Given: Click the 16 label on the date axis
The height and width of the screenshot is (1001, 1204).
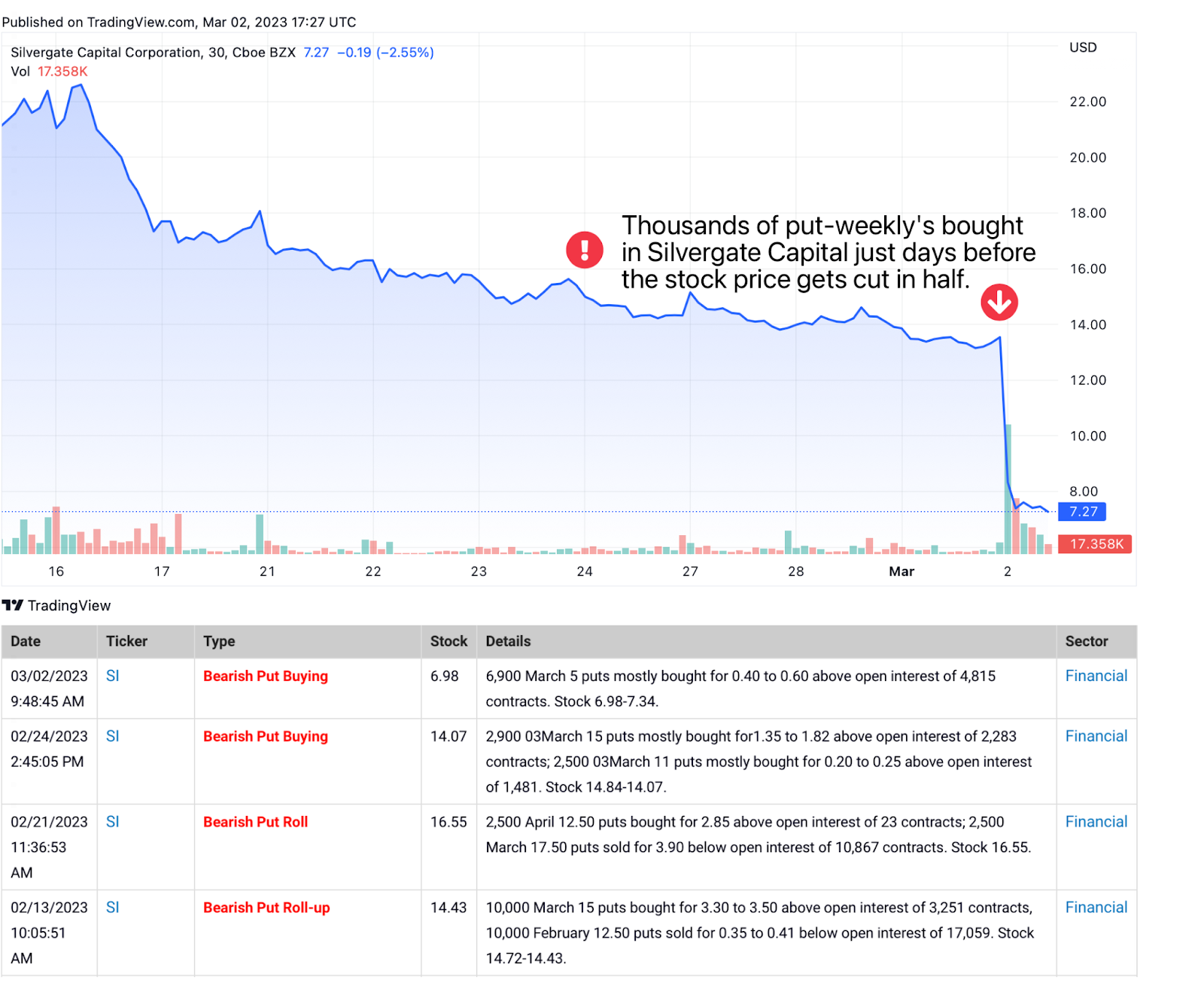Looking at the screenshot, I should [x=56, y=571].
